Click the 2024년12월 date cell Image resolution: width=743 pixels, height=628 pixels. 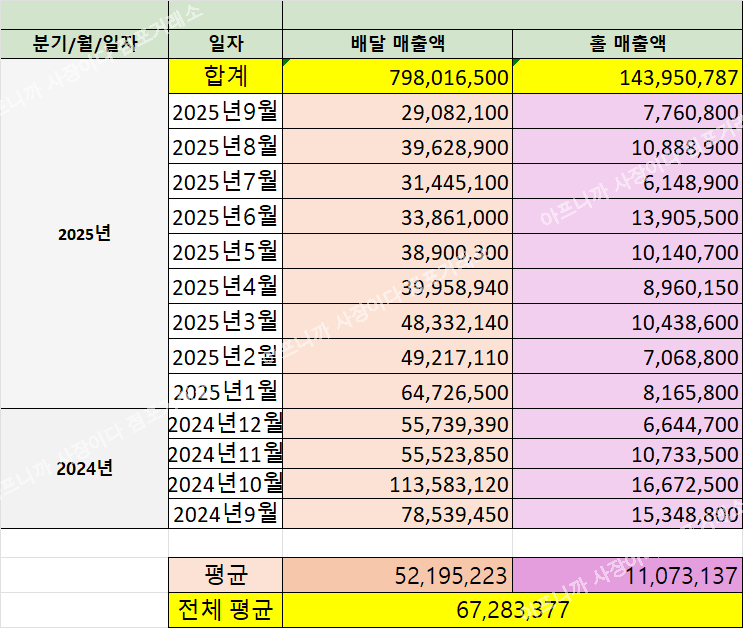[x=226, y=423]
